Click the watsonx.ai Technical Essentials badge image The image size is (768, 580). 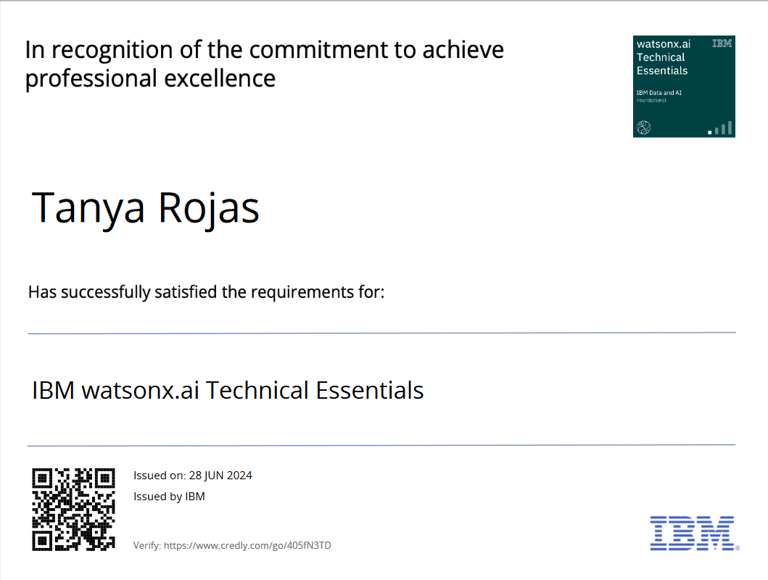[x=684, y=86]
